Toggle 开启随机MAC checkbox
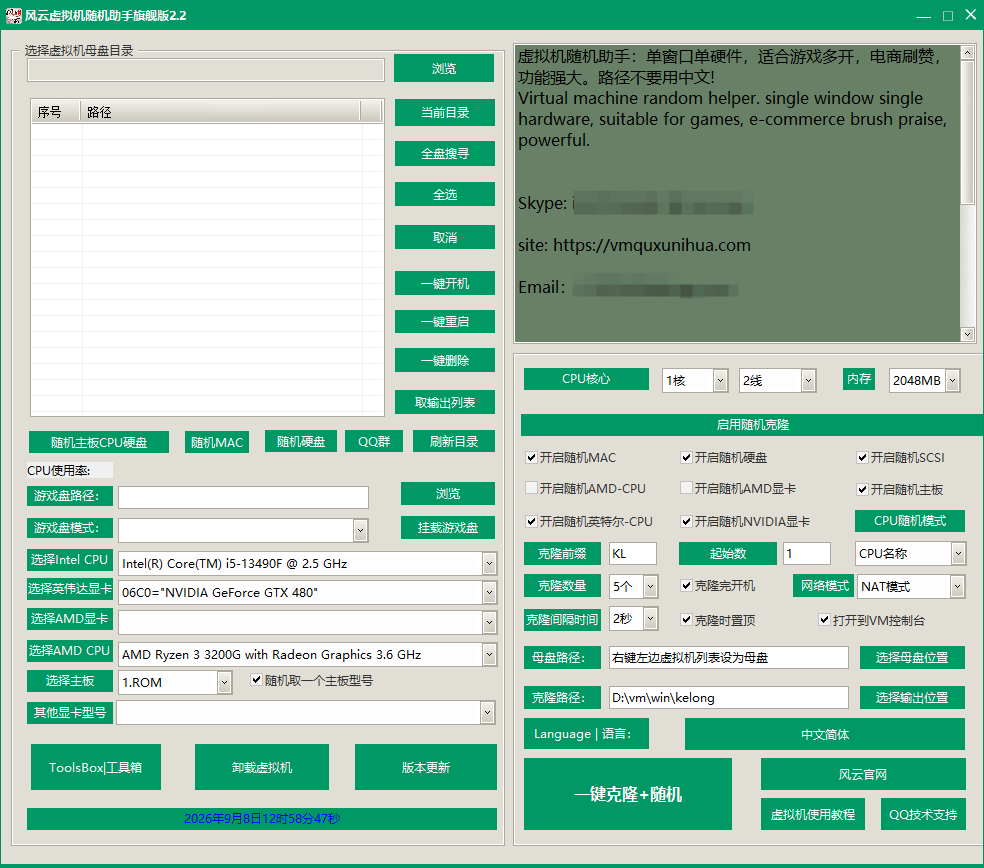 click(531, 458)
